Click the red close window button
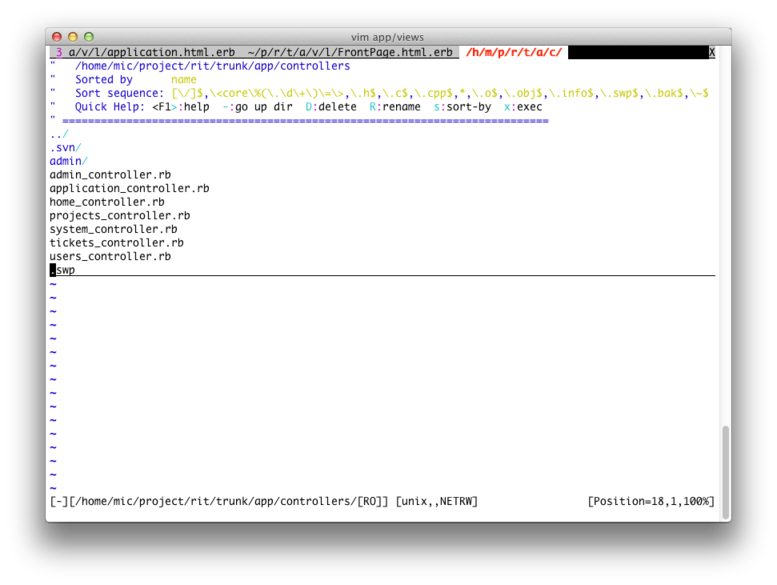This screenshot has height=585, width=777. click(x=57, y=37)
